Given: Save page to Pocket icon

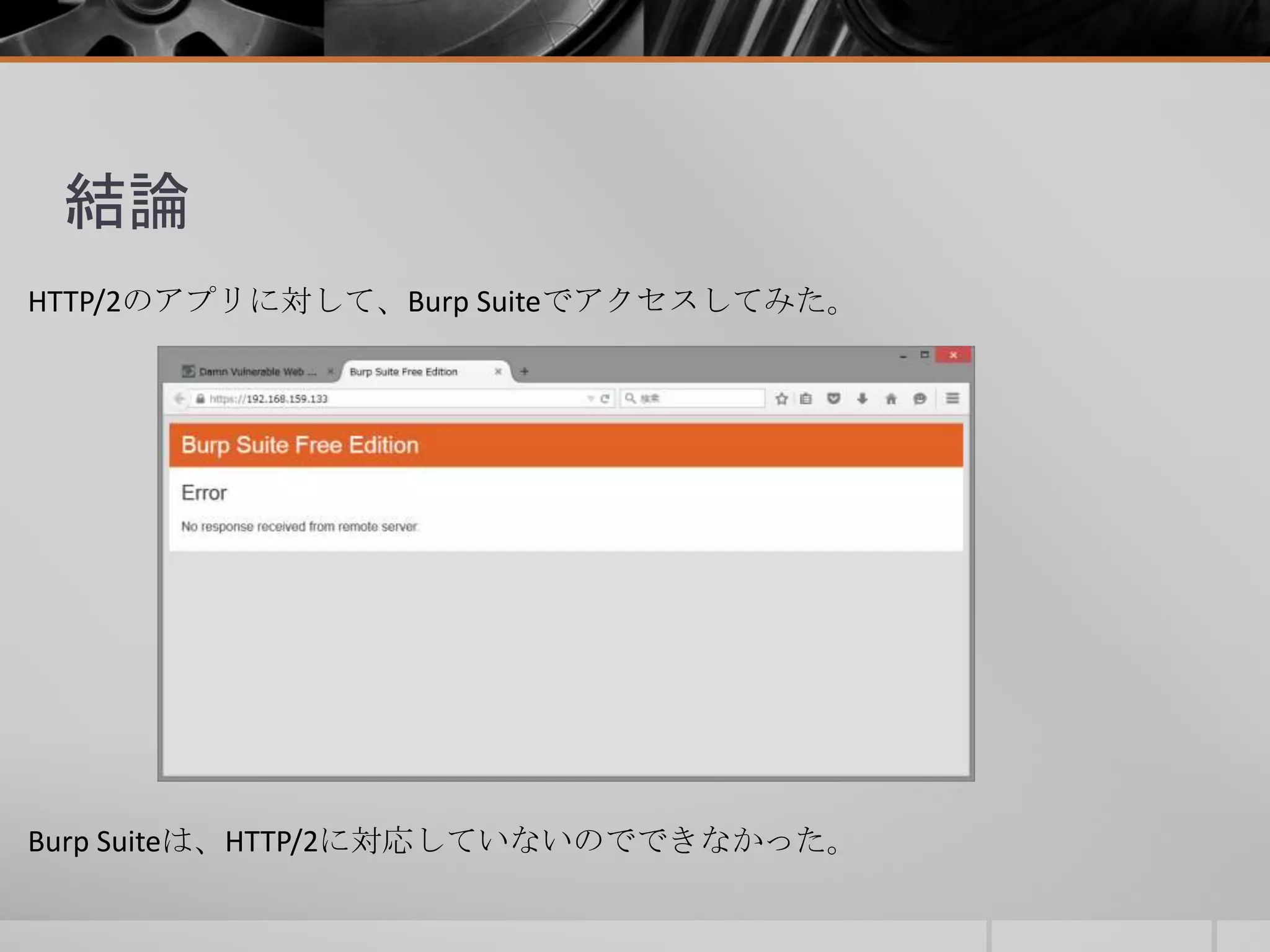Looking at the screenshot, I should pos(834,399).
